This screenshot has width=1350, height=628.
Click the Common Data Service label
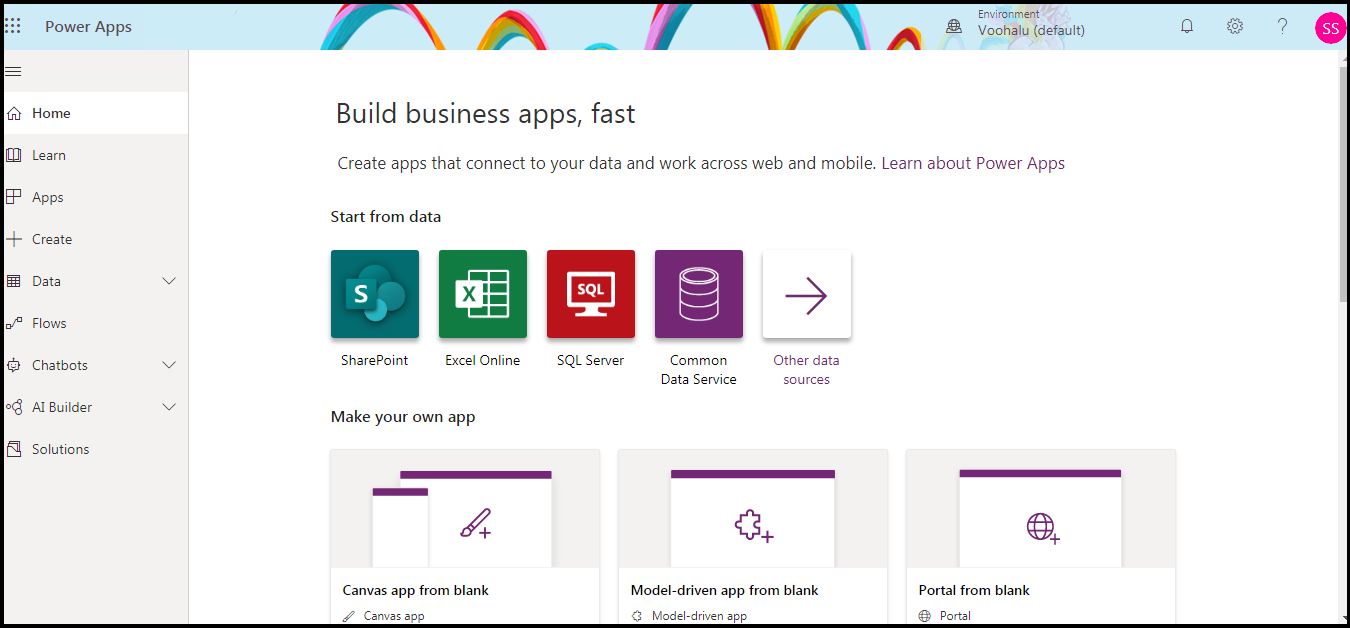[x=699, y=370]
